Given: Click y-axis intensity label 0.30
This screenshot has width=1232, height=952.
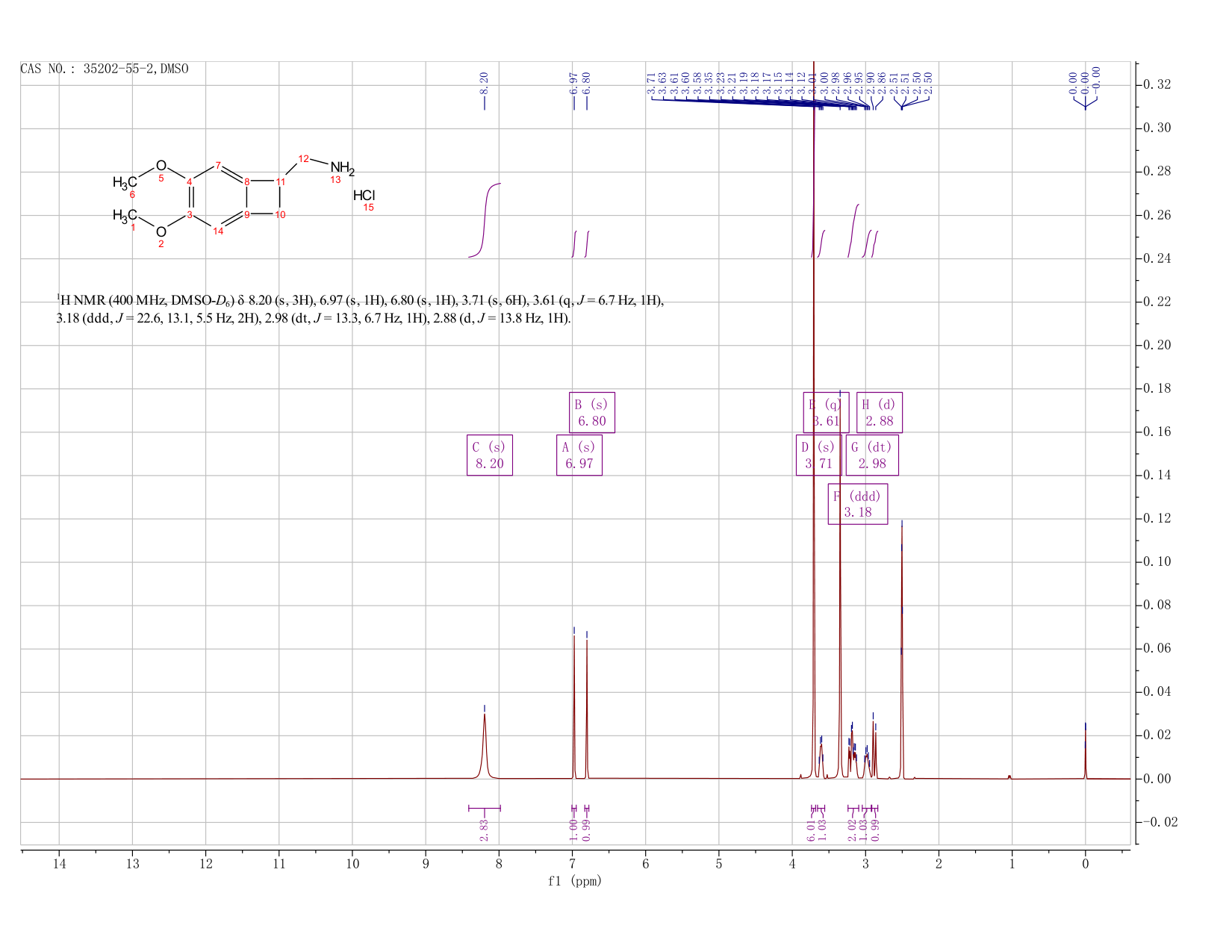Looking at the screenshot, I should [1157, 128].
